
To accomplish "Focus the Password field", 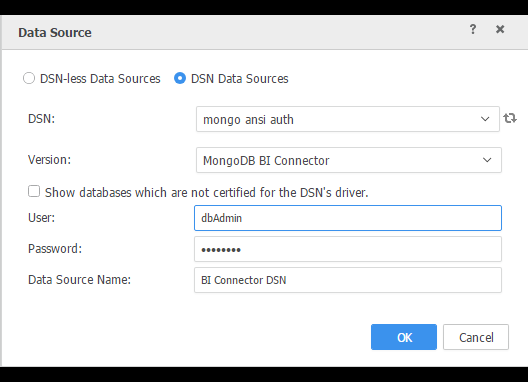I will 348,249.
